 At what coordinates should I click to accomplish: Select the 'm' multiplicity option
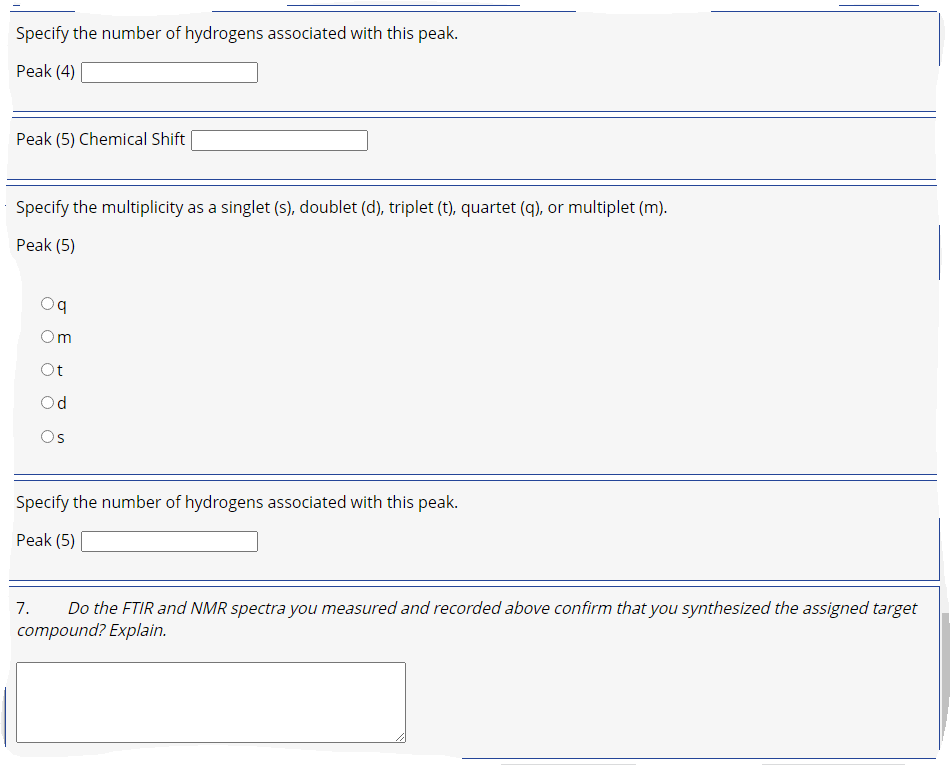[47, 336]
